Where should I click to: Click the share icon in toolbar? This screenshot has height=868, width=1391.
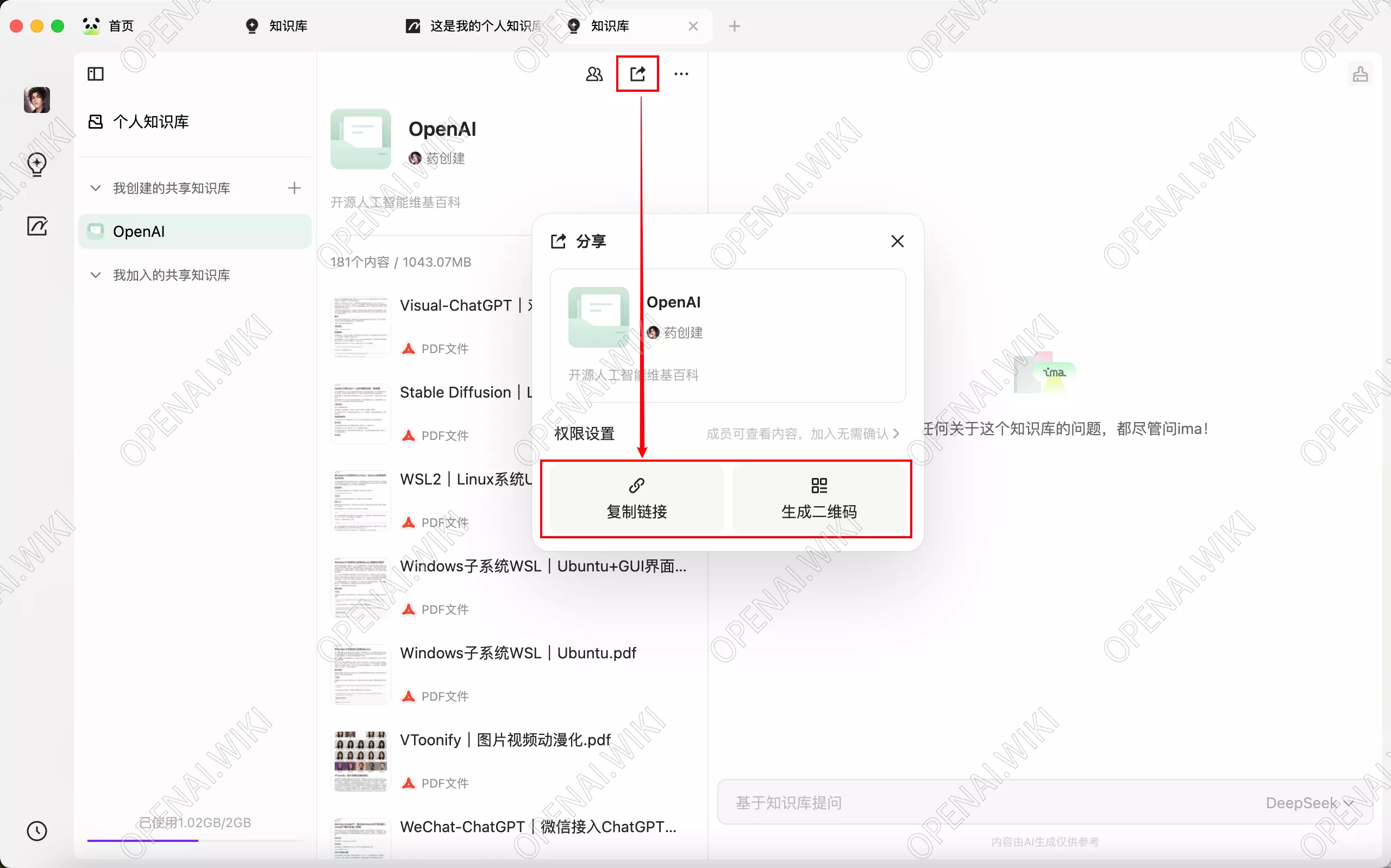tap(637, 73)
